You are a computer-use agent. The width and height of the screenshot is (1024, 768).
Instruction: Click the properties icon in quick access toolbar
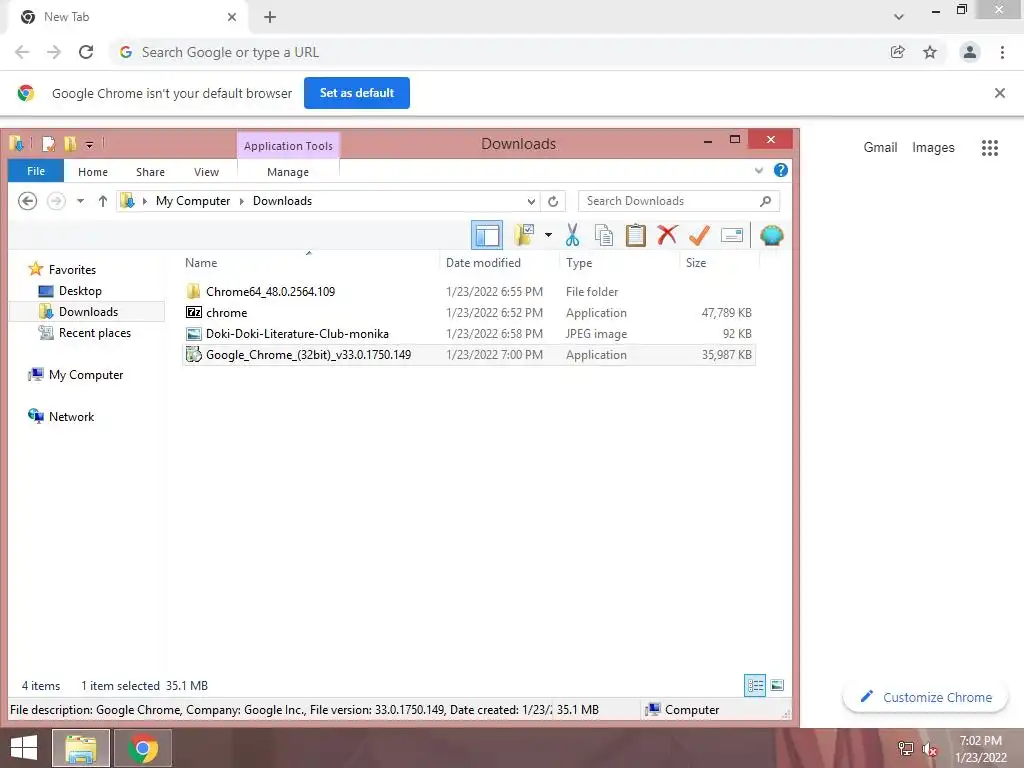(x=48, y=144)
